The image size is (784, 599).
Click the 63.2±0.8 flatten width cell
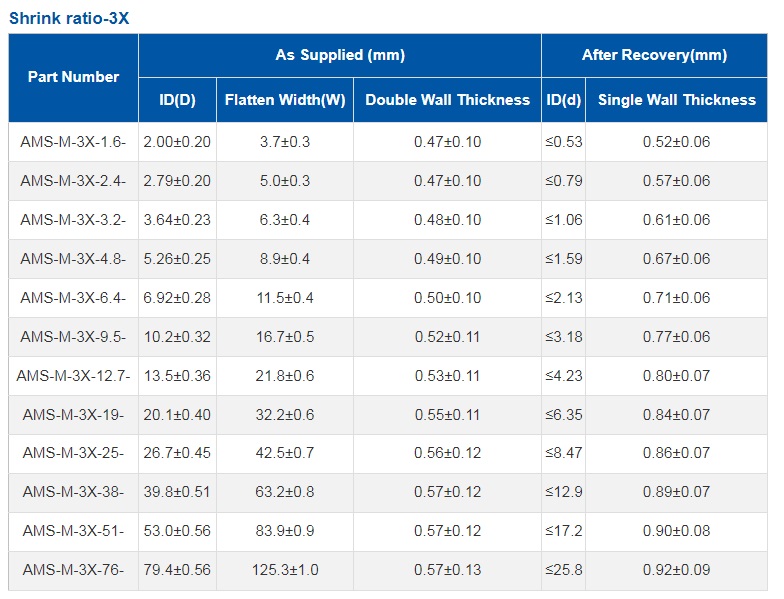point(285,492)
